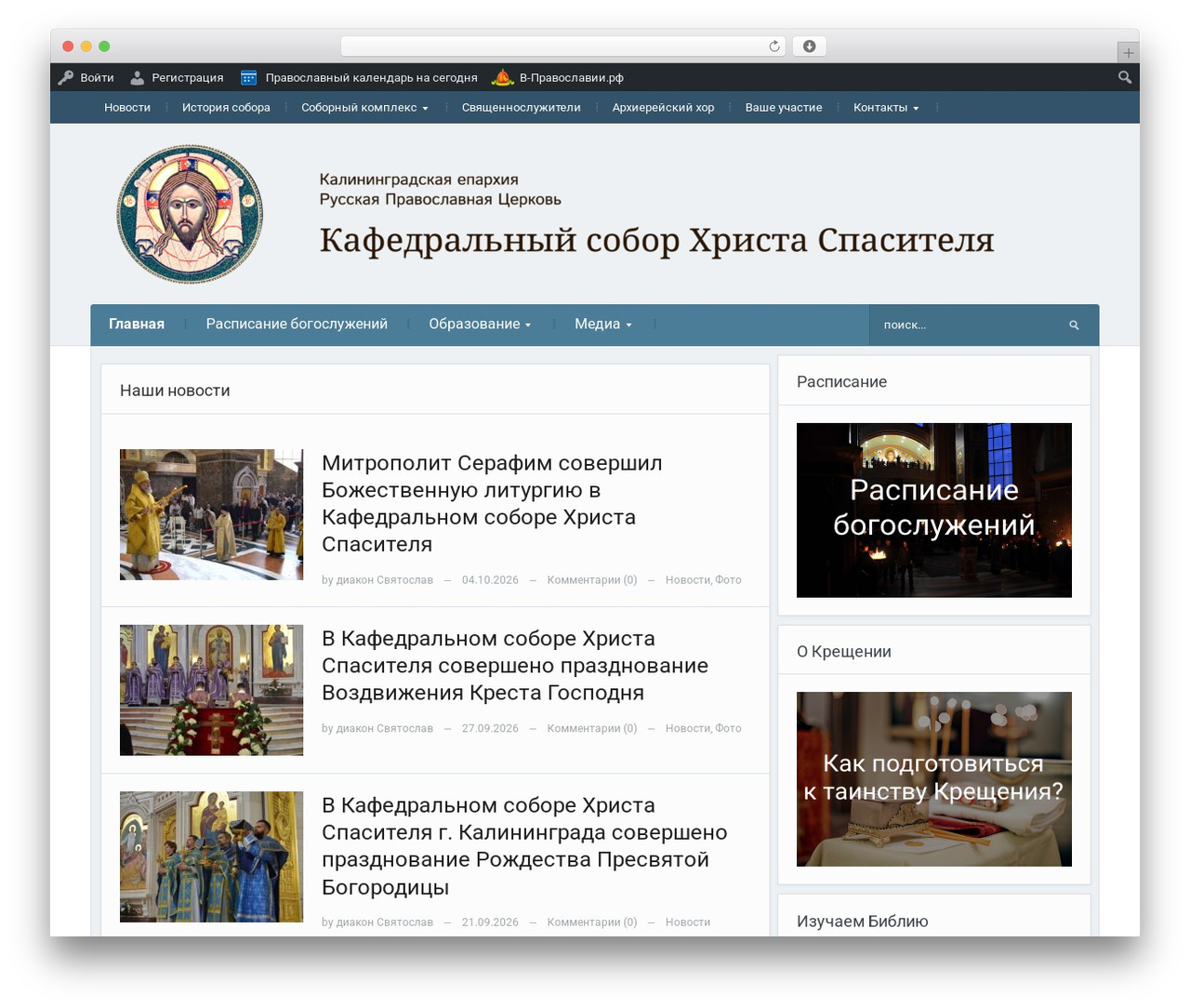Open search with top bar magnifier icon
1190x1008 pixels.
[1125, 77]
